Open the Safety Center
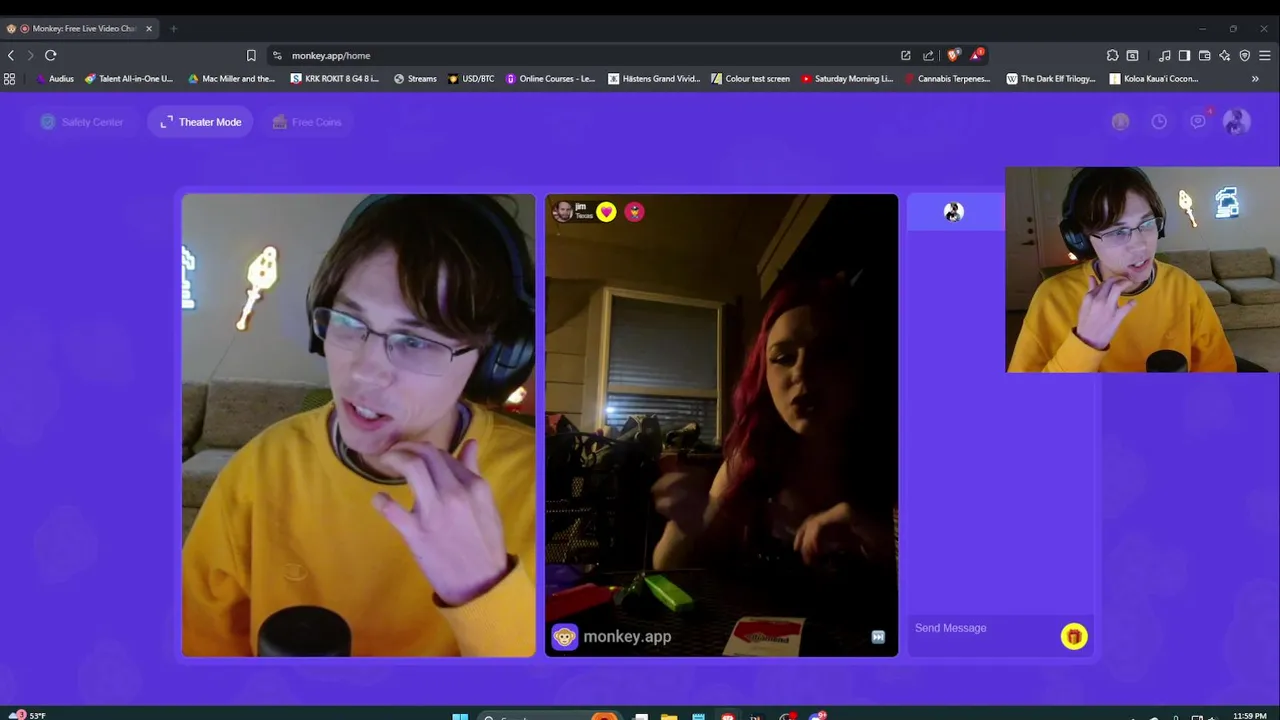Image resolution: width=1280 pixels, height=720 pixels. [82, 122]
